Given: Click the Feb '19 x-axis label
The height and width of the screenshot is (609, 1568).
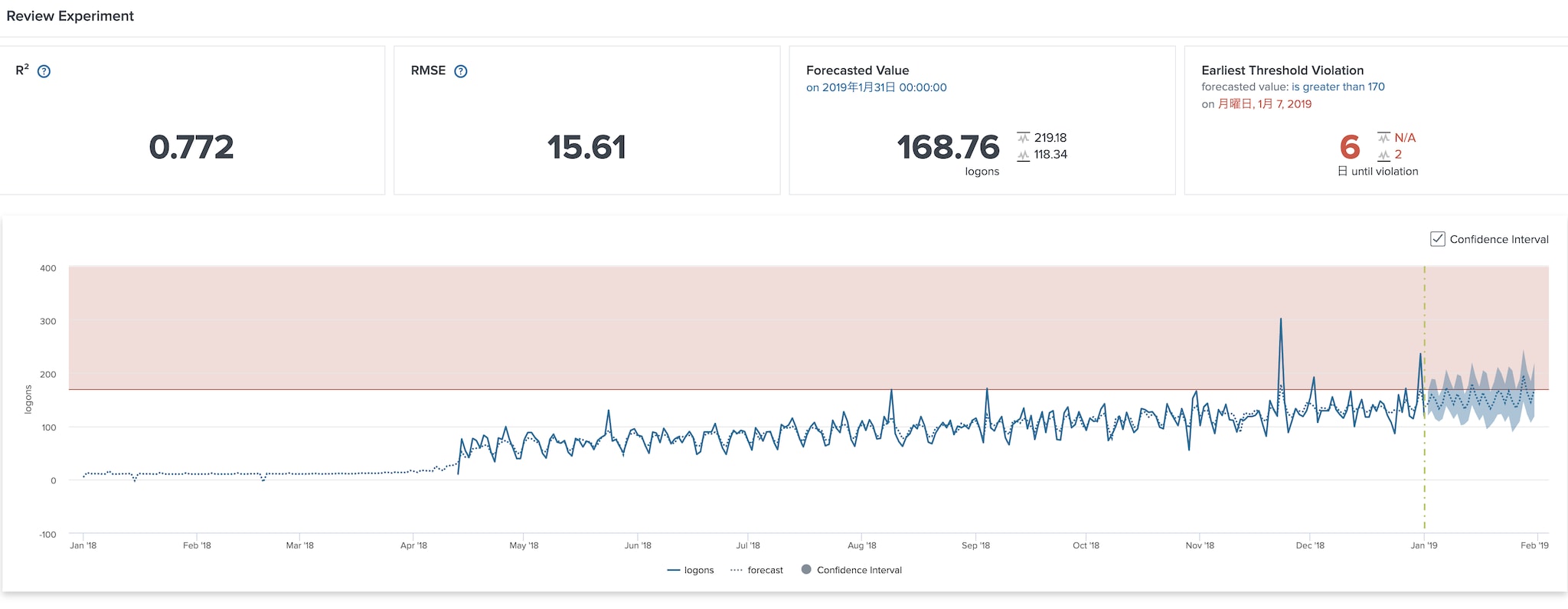Looking at the screenshot, I should coord(1534,545).
